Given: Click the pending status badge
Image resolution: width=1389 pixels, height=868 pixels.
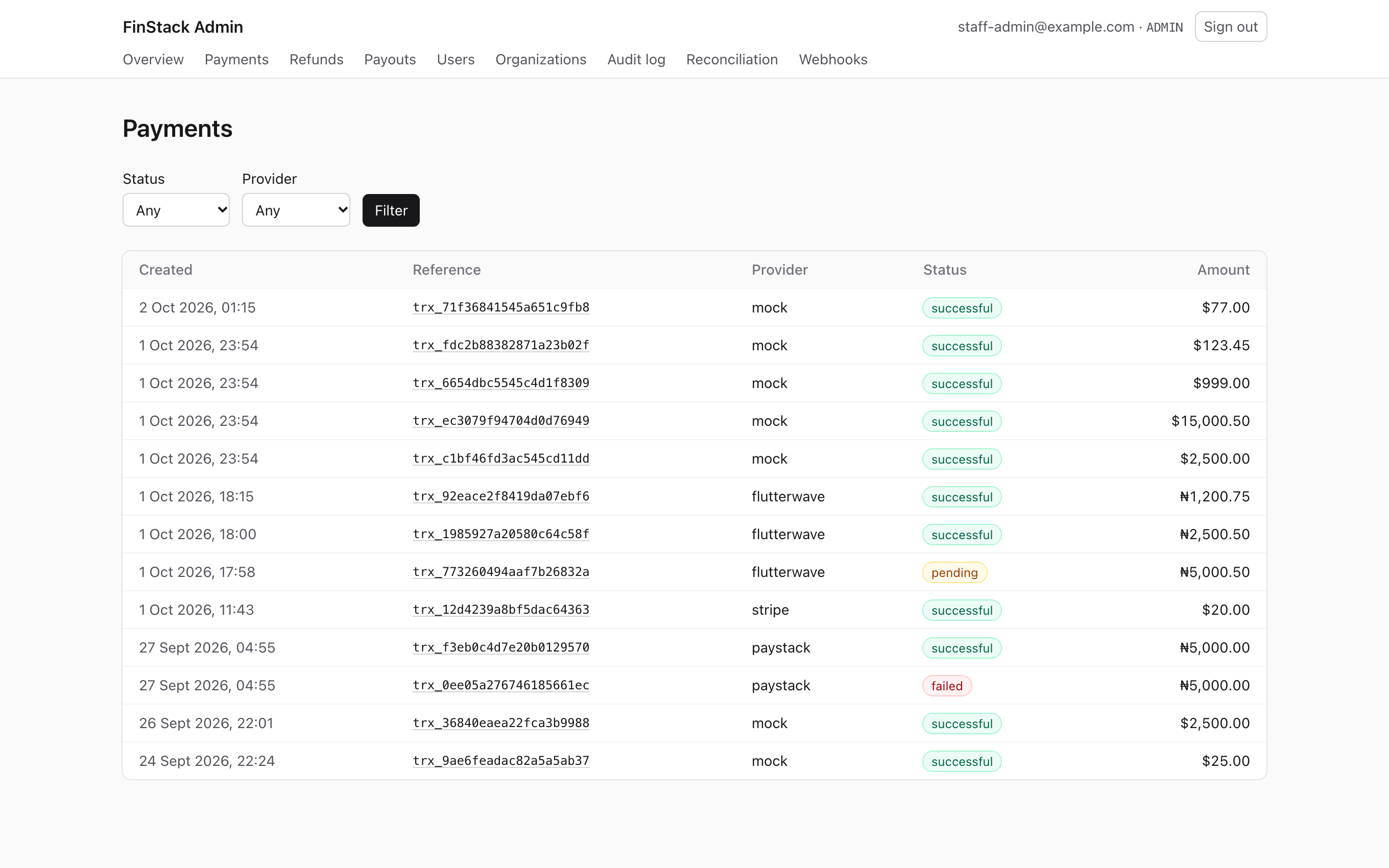Looking at the screenshot, I should pyautogui.click(x=954, y=572).
